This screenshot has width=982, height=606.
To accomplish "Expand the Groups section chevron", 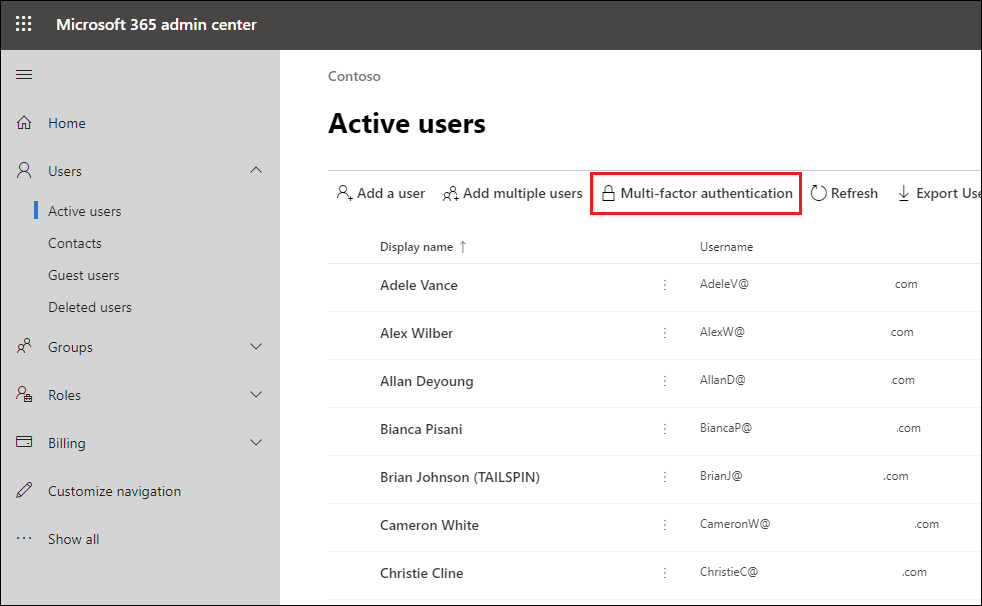I will [256, 347].
